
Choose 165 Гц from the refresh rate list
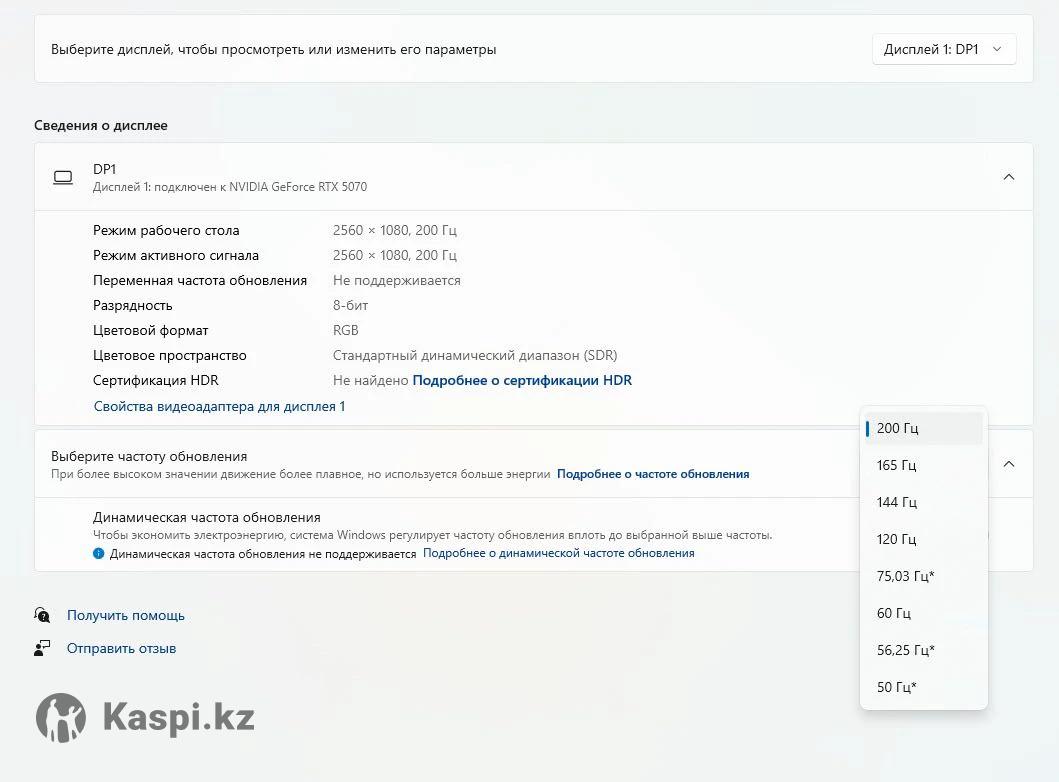click(896, 465)
